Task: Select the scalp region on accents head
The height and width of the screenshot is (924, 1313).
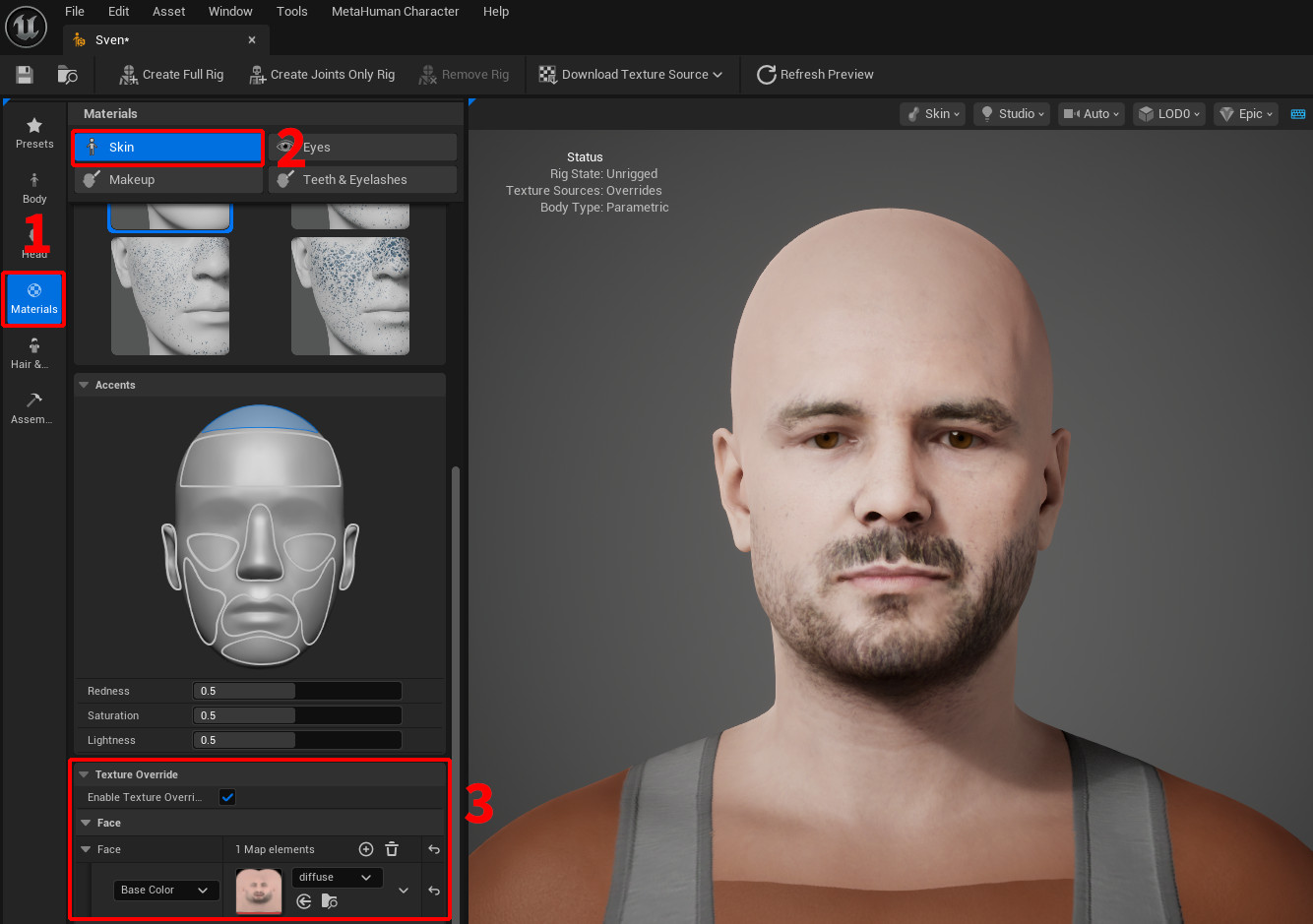Action: click(259, 419)
